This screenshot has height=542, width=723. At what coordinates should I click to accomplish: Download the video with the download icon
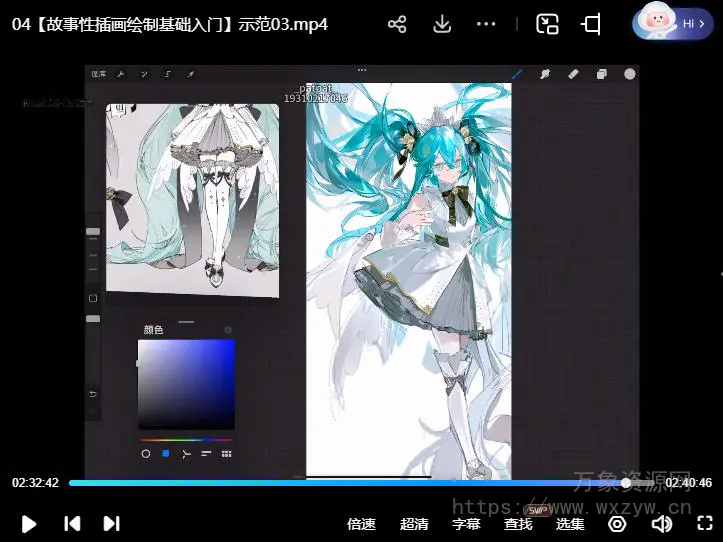442,25
